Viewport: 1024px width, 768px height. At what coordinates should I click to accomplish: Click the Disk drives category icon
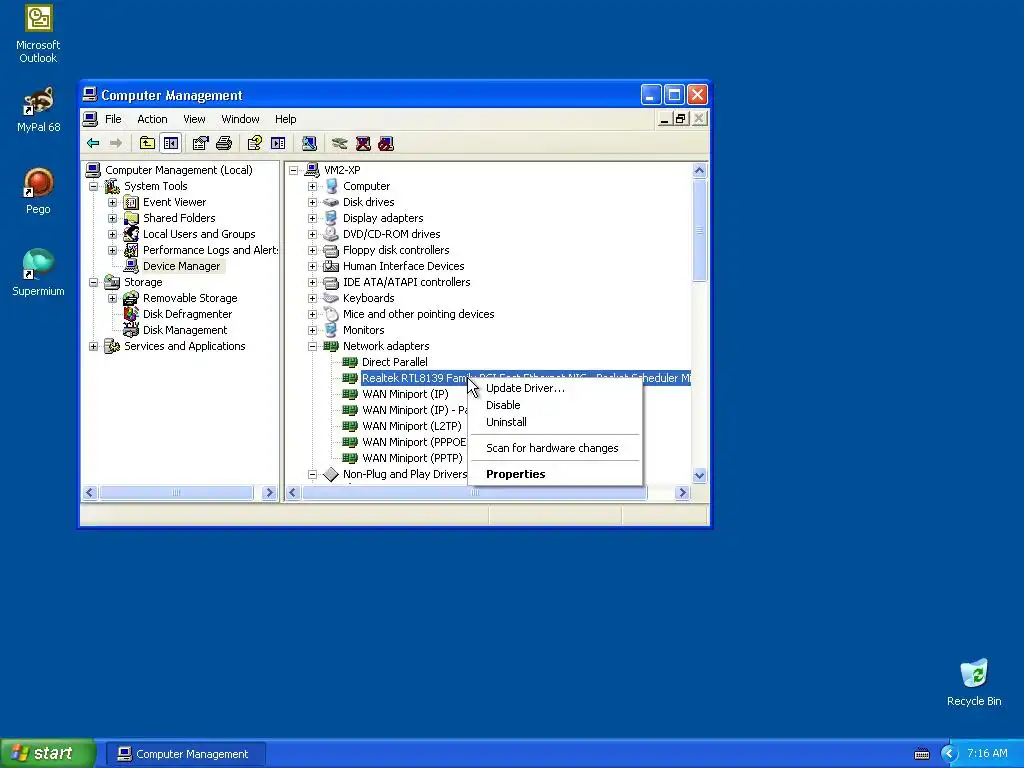click(331, 202)
